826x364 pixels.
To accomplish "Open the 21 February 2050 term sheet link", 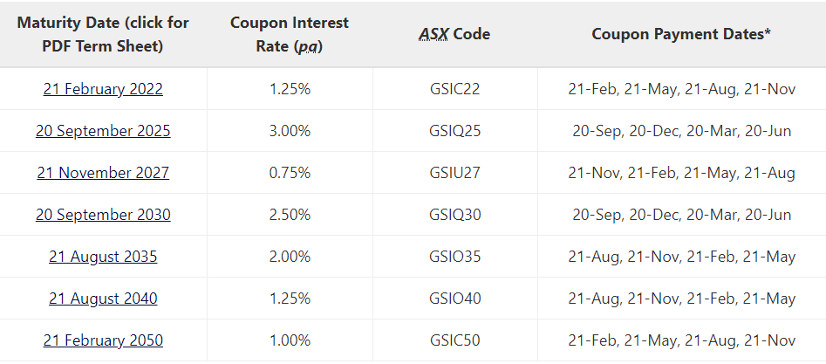I will tap(103, 341).
